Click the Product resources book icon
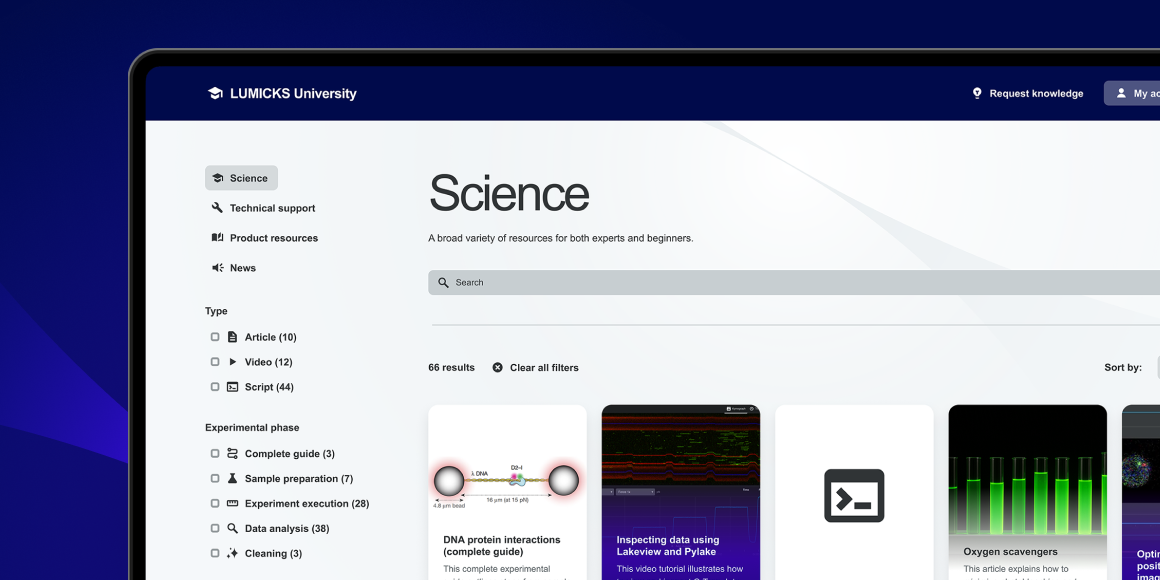 click(x=218, y=237)
